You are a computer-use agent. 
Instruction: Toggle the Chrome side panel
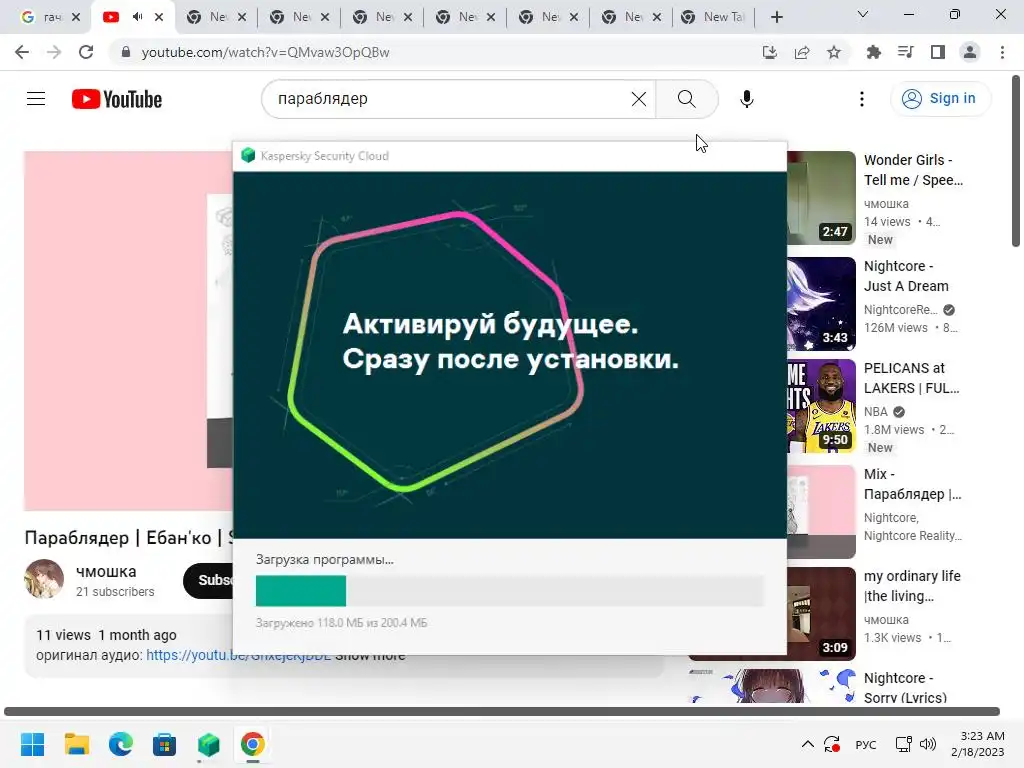point(938,52)
